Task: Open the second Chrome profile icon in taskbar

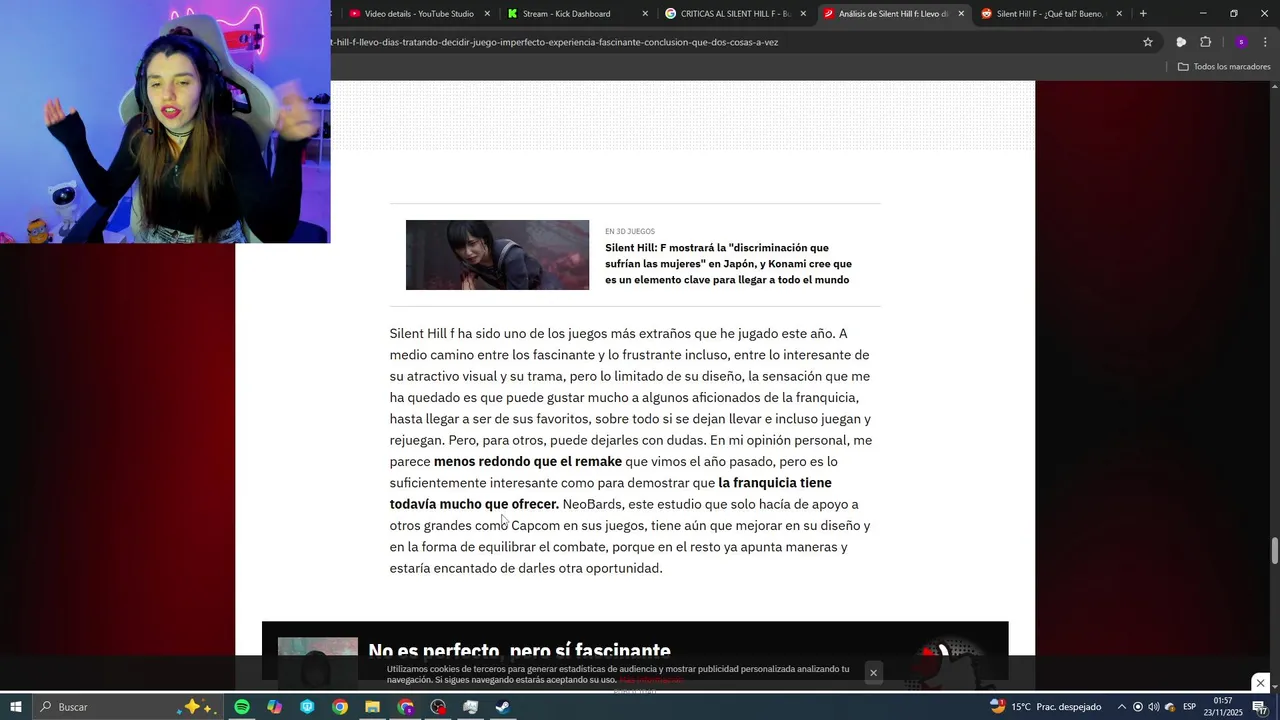Action: point(405,707)
